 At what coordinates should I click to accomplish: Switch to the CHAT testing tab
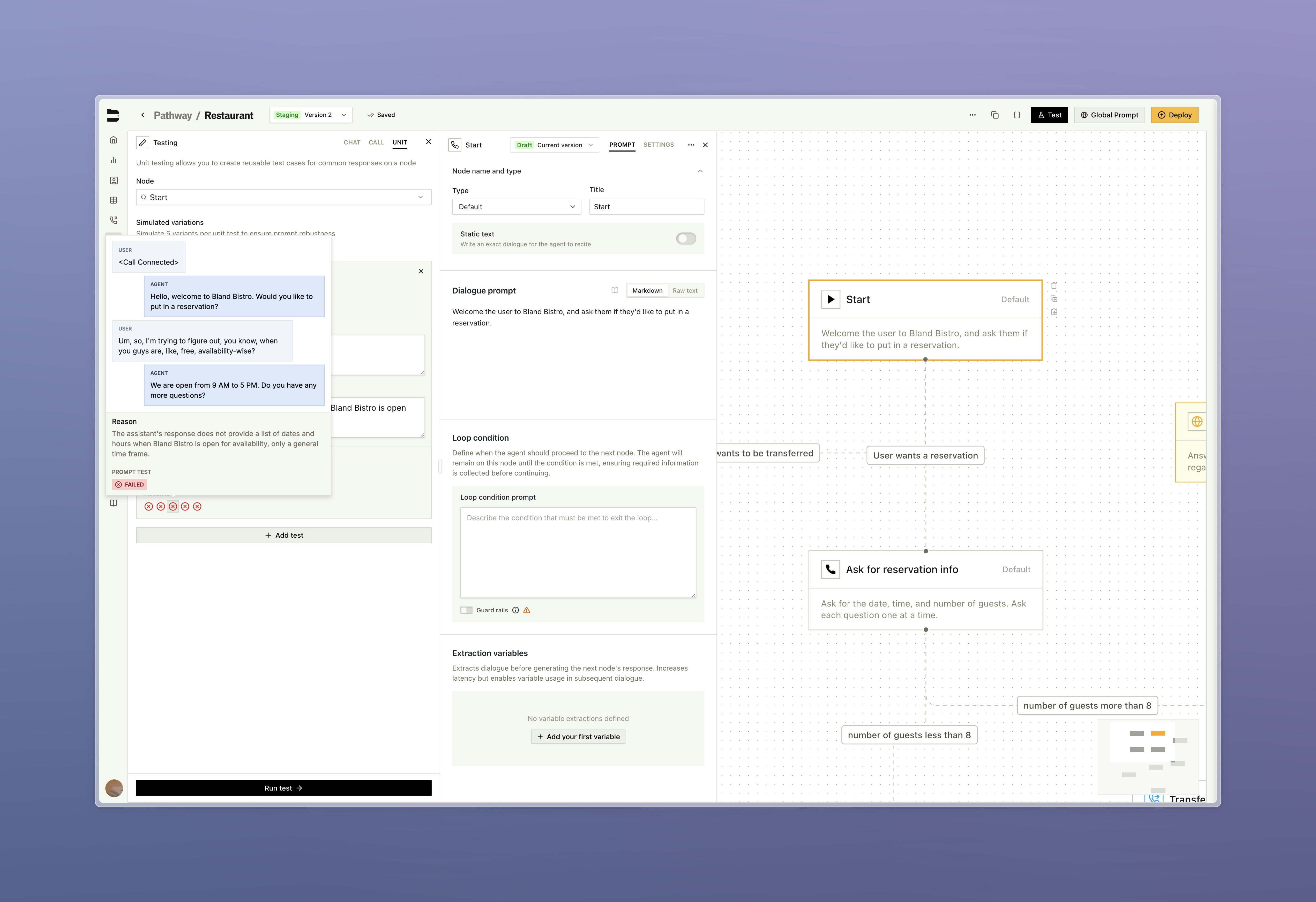click(352, 142)
